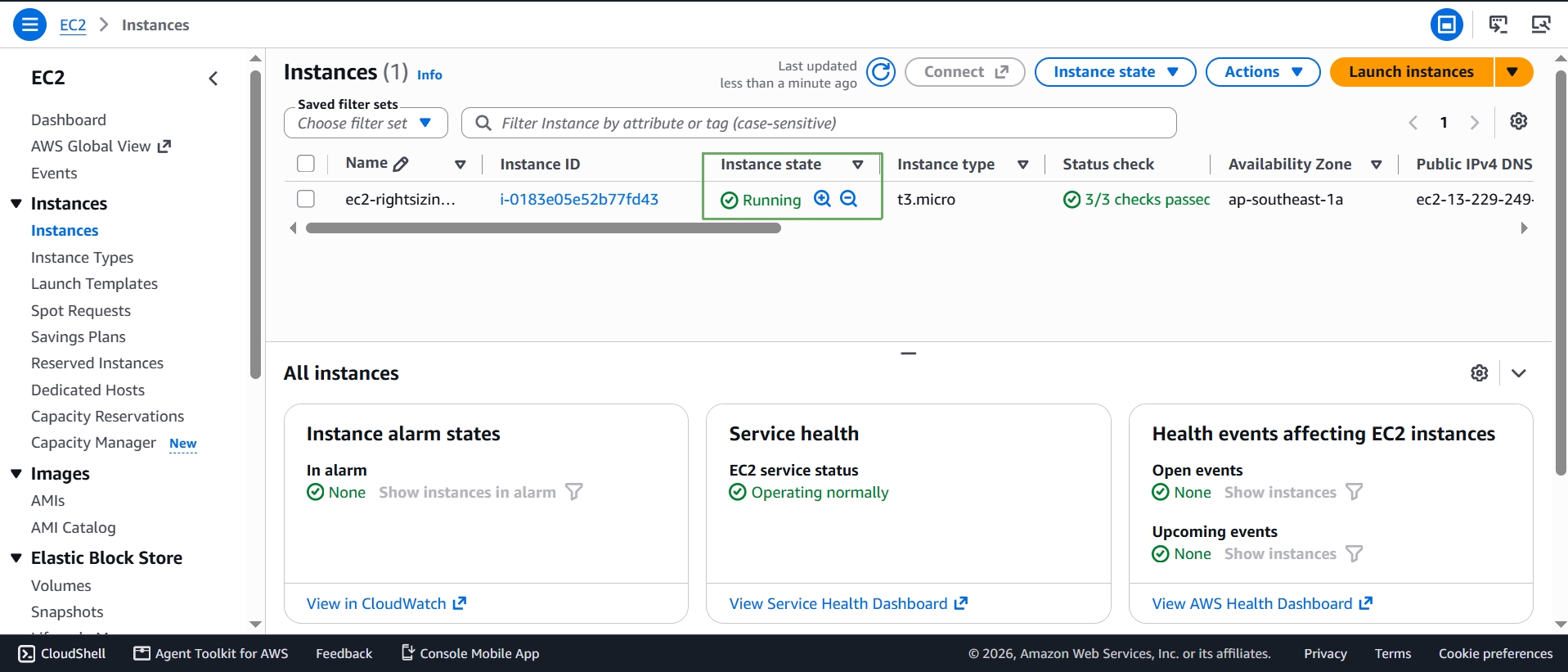Open the Instance state dropdown button
This screenshot has width=1568, height=672.
coord(1116,72)
